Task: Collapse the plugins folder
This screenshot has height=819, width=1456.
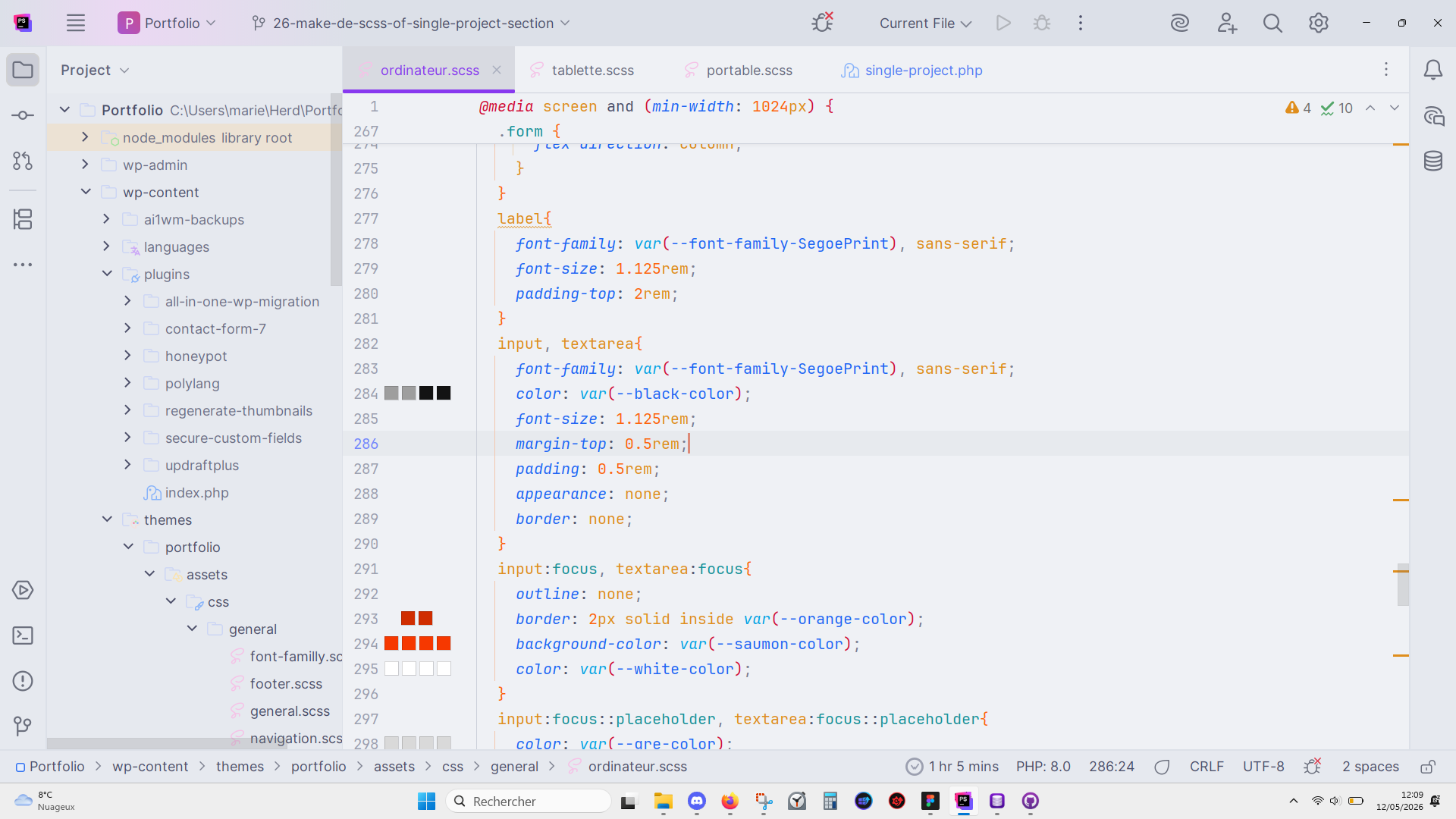Action: point(107,274)
